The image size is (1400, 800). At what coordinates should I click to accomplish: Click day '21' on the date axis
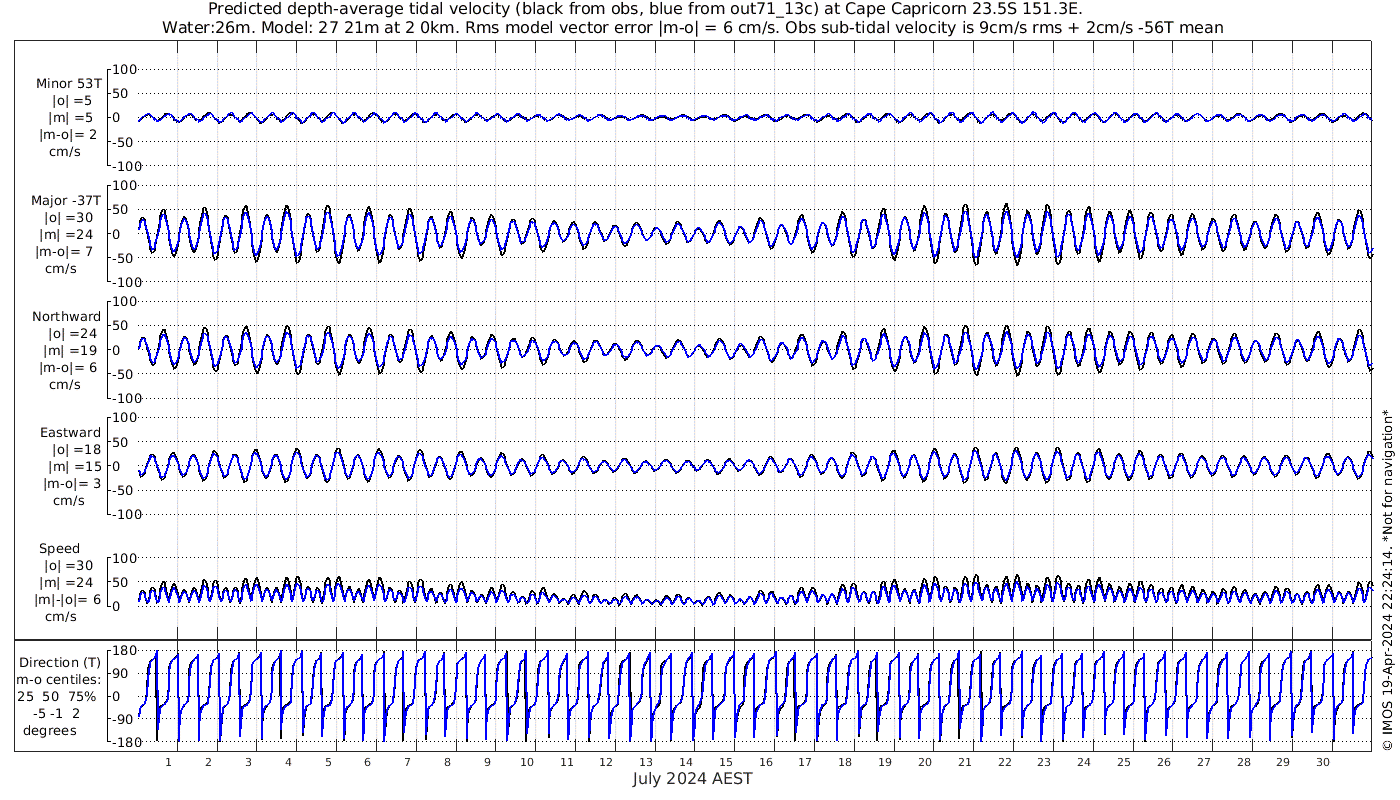point(965,762)
